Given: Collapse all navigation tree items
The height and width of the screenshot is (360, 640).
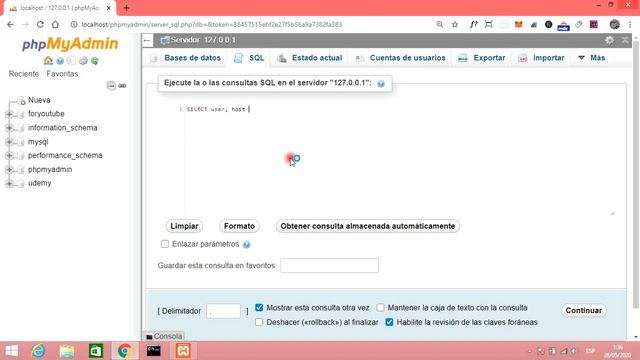Looking at the screenshot, I should (111, 85).
